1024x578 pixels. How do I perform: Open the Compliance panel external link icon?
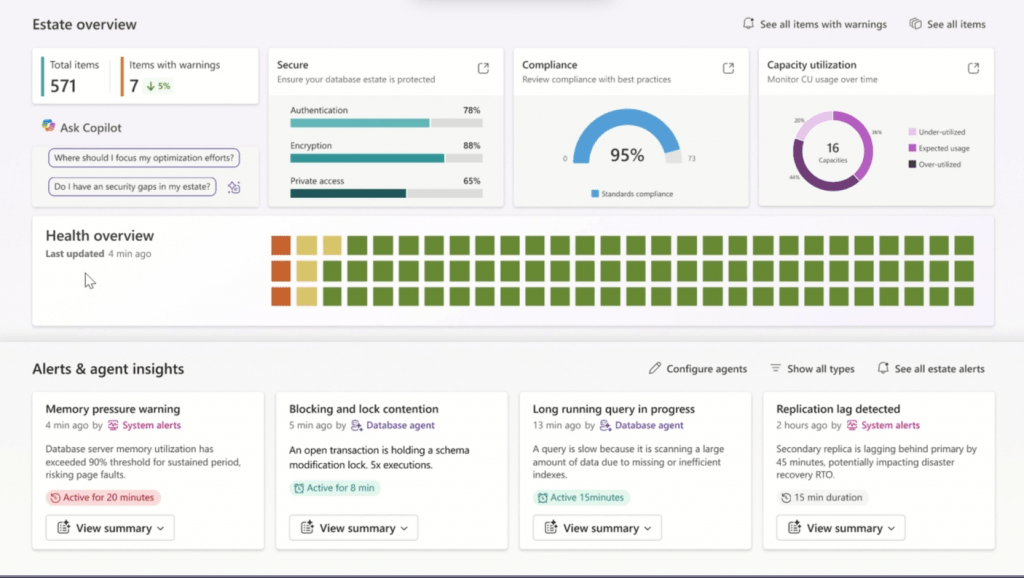tap(728, 69)
